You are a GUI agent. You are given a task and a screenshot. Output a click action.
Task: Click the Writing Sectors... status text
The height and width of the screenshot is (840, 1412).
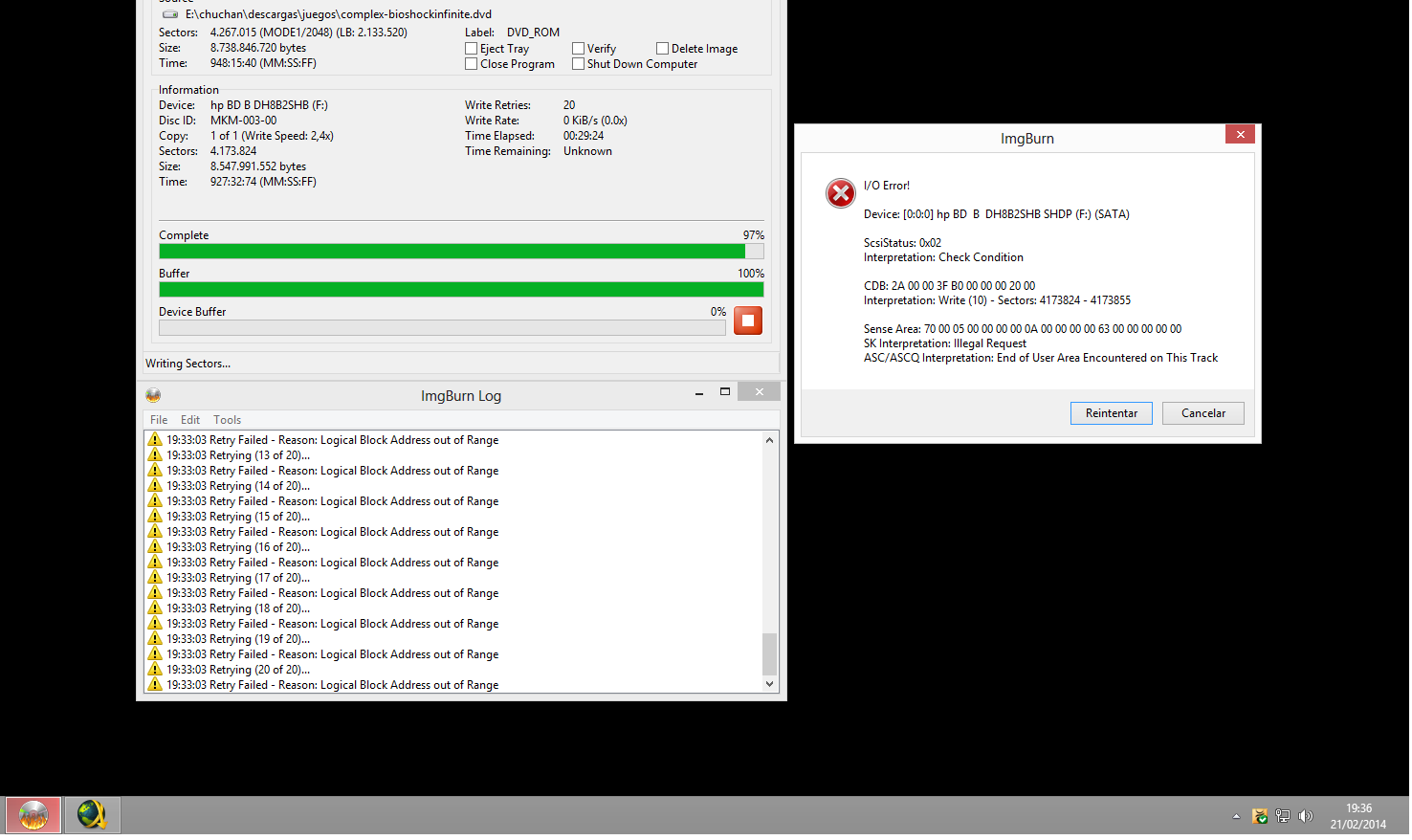click(x=188, y=364)
